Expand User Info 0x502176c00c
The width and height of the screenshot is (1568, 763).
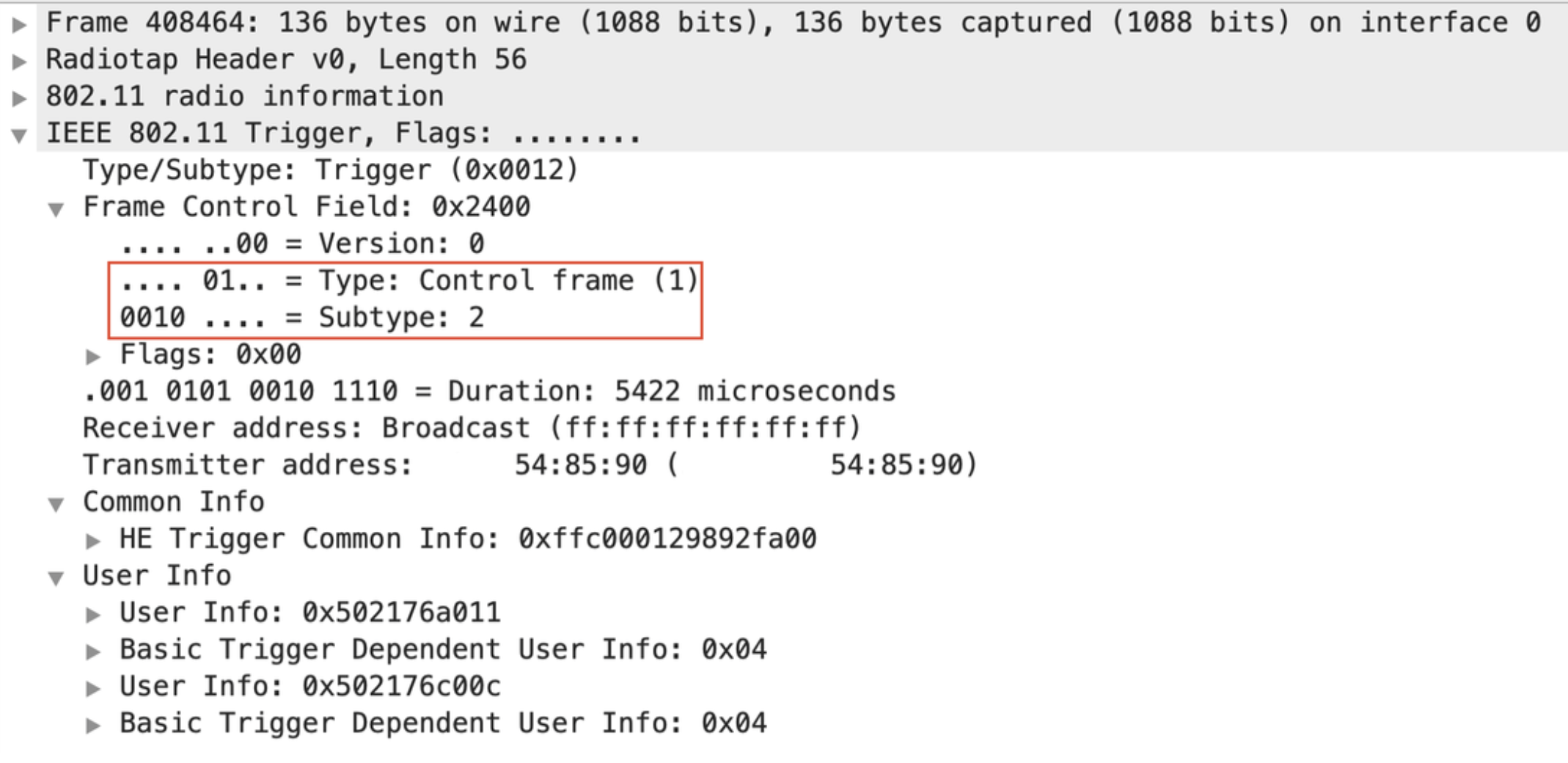point(93,685)
